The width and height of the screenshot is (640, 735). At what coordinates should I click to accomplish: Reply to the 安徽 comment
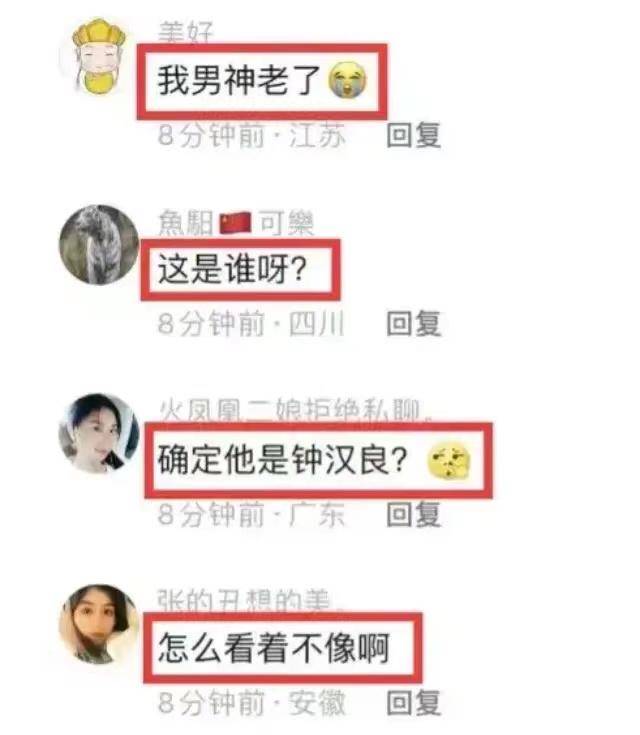click(x=414, y=703)
